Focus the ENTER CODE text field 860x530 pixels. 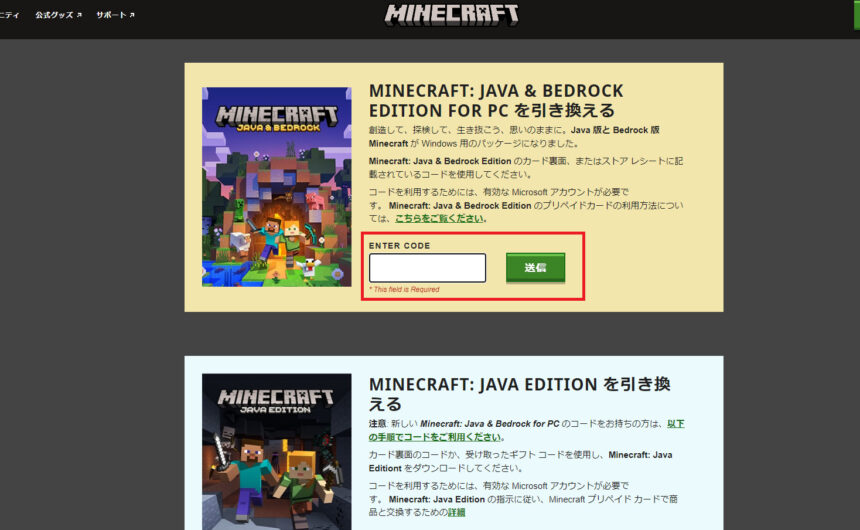pos(427,268)
